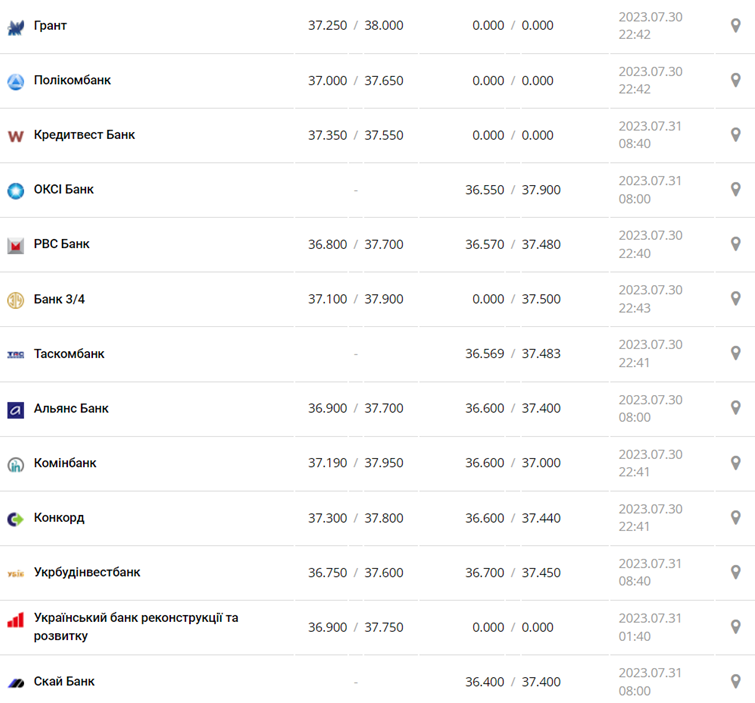Open Укрбудінвестбанк location pin
The width and height of the screenshot is (755, 703).
735,572
